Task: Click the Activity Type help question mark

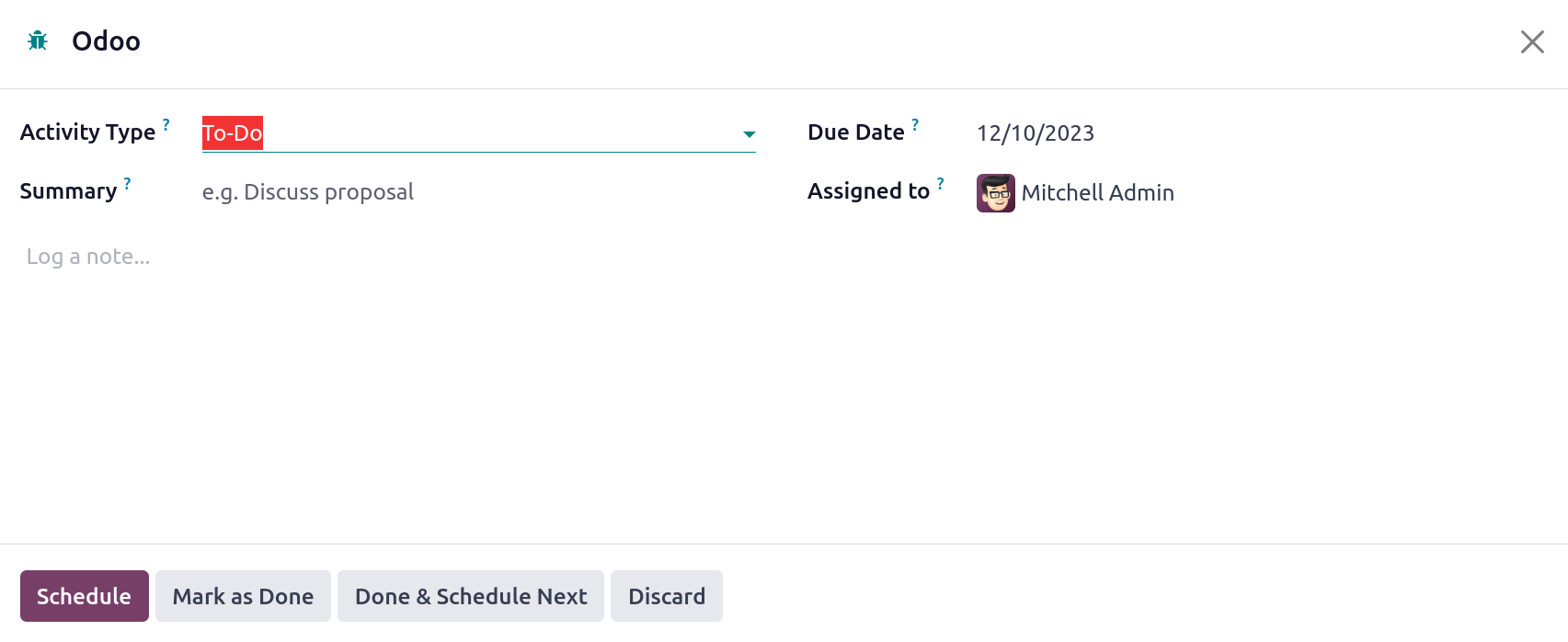Action: pyautogui.click(x=166, y=124)
